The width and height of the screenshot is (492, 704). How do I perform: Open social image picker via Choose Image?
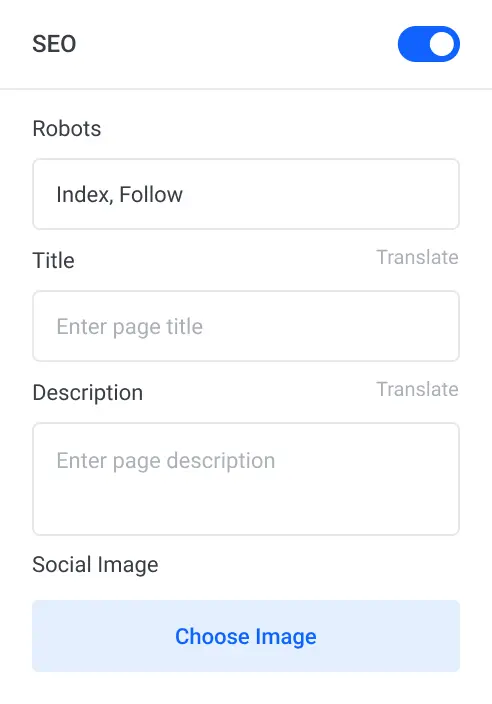pyautogui.click(x=246, y=636)
